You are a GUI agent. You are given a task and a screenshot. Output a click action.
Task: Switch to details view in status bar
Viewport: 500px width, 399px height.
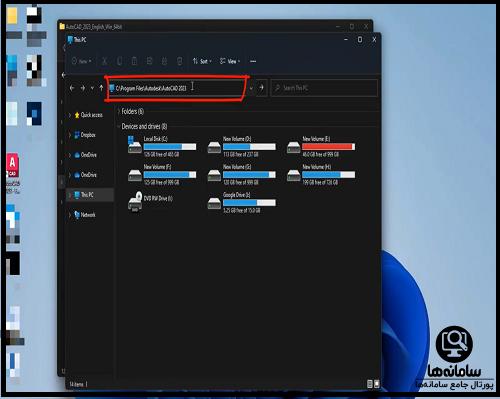point(369,384)
